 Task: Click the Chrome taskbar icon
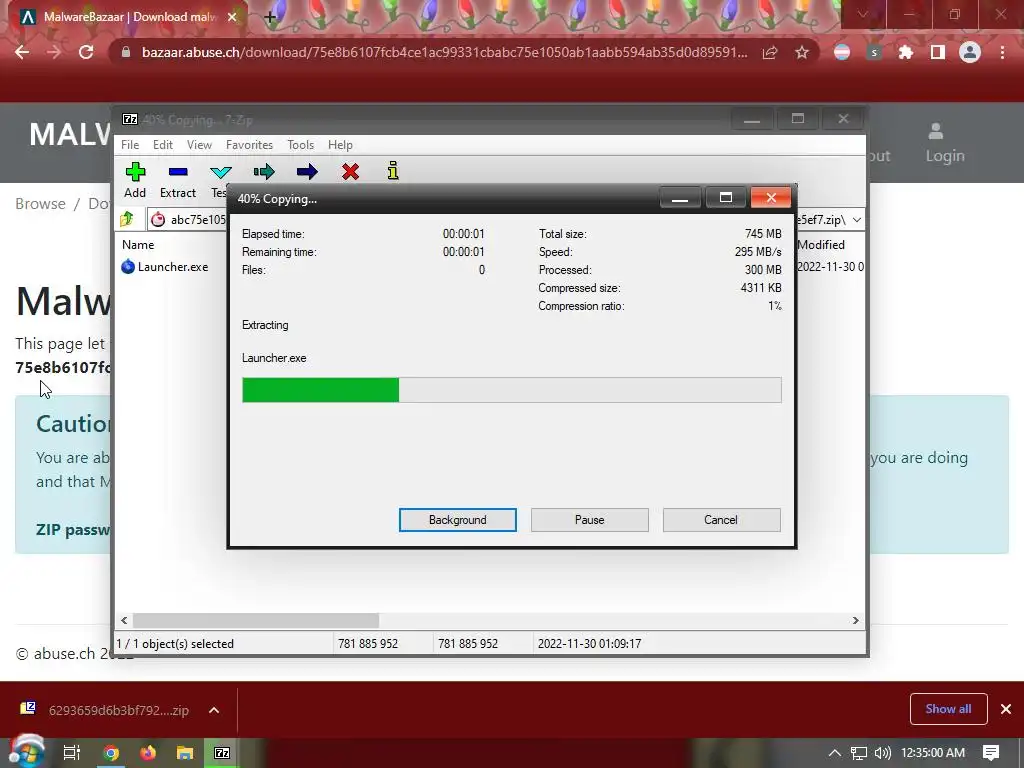click(111, 753)
